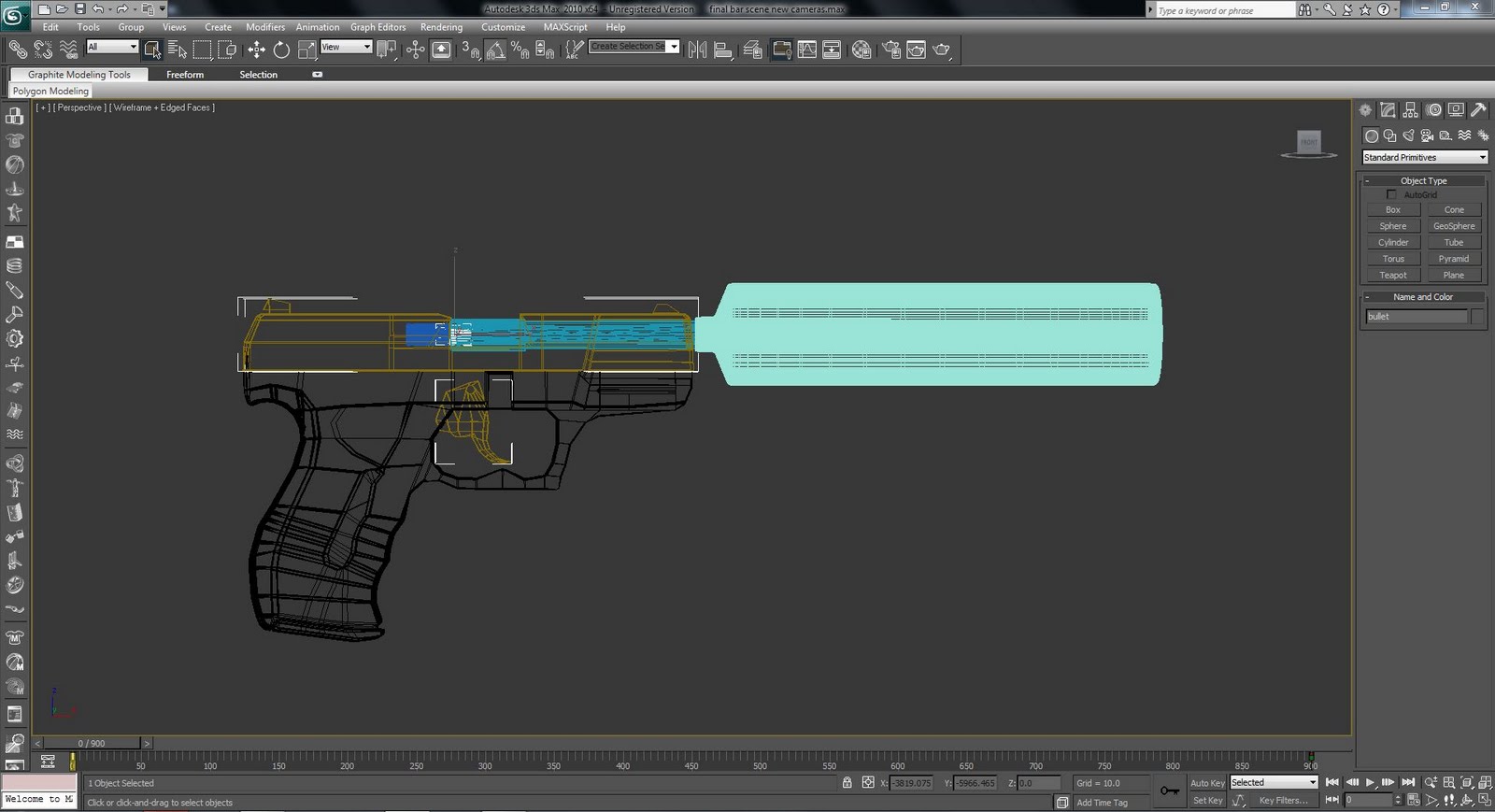This screenshot has height=812, width=1495.
Task: Toggle the Angle Snap button
Action: click(495, 50)
